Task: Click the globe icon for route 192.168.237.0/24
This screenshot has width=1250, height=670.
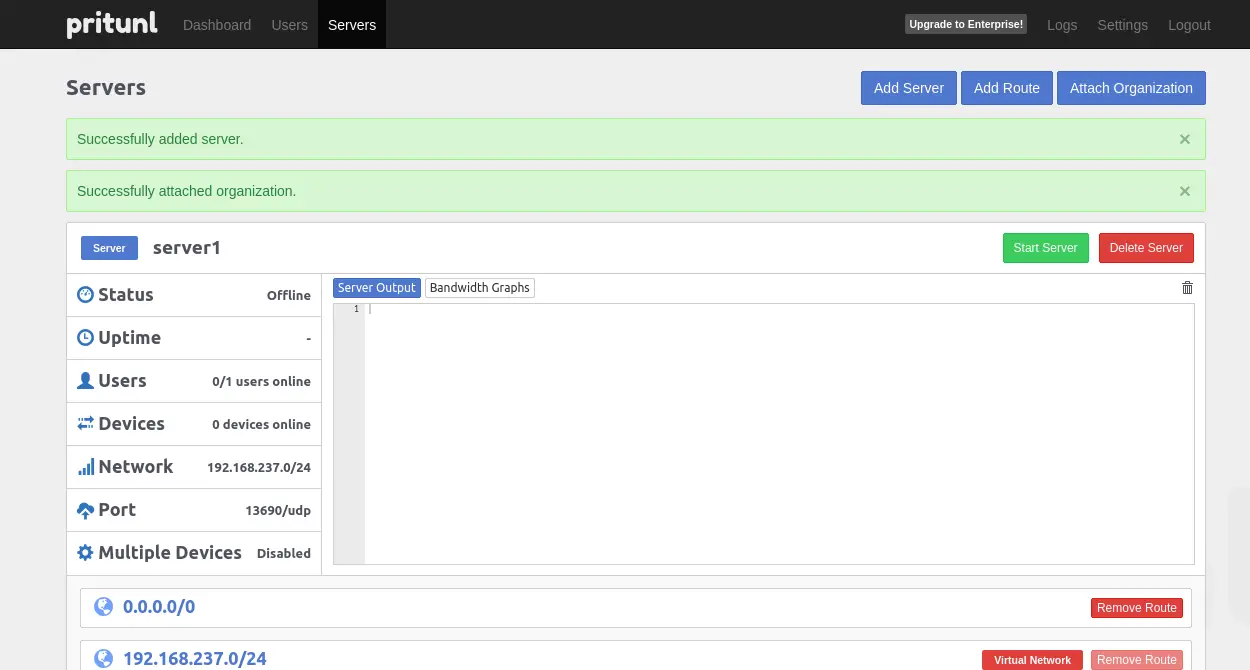Action: (103, 659)
